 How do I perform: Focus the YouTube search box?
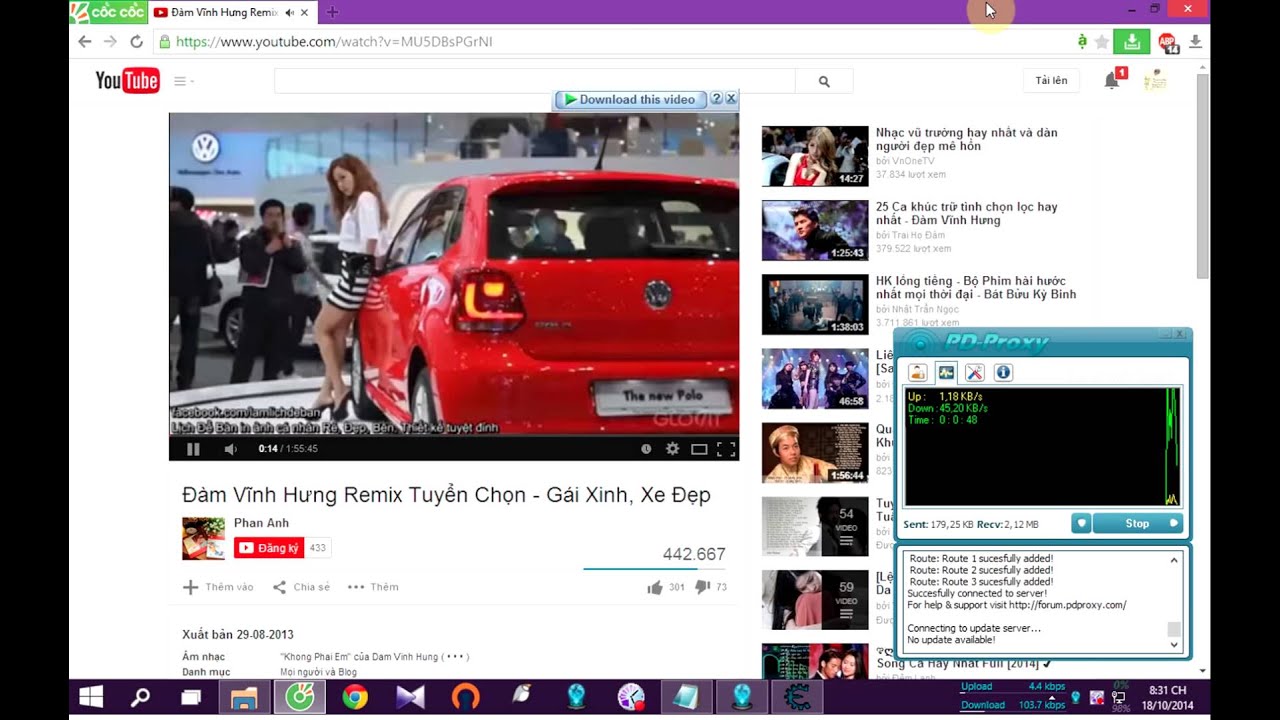534,81
